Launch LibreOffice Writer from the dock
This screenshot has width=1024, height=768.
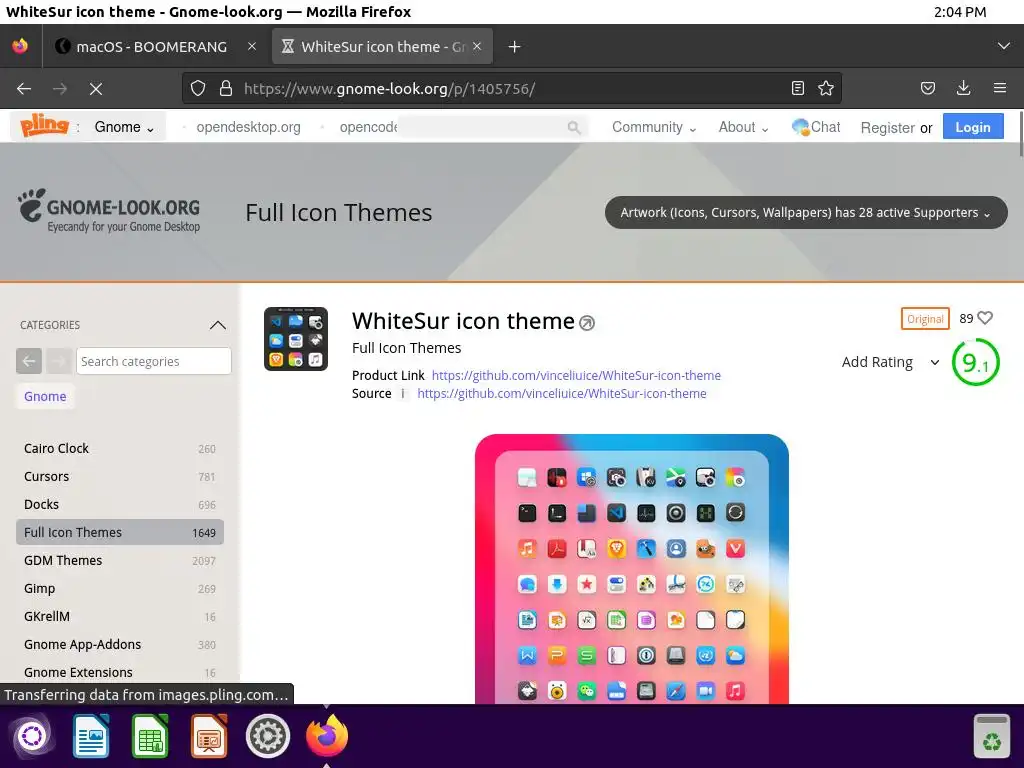91,736
